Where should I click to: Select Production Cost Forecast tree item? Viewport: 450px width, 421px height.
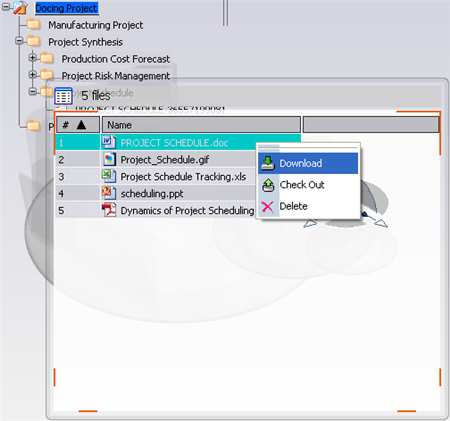(116, 59)
